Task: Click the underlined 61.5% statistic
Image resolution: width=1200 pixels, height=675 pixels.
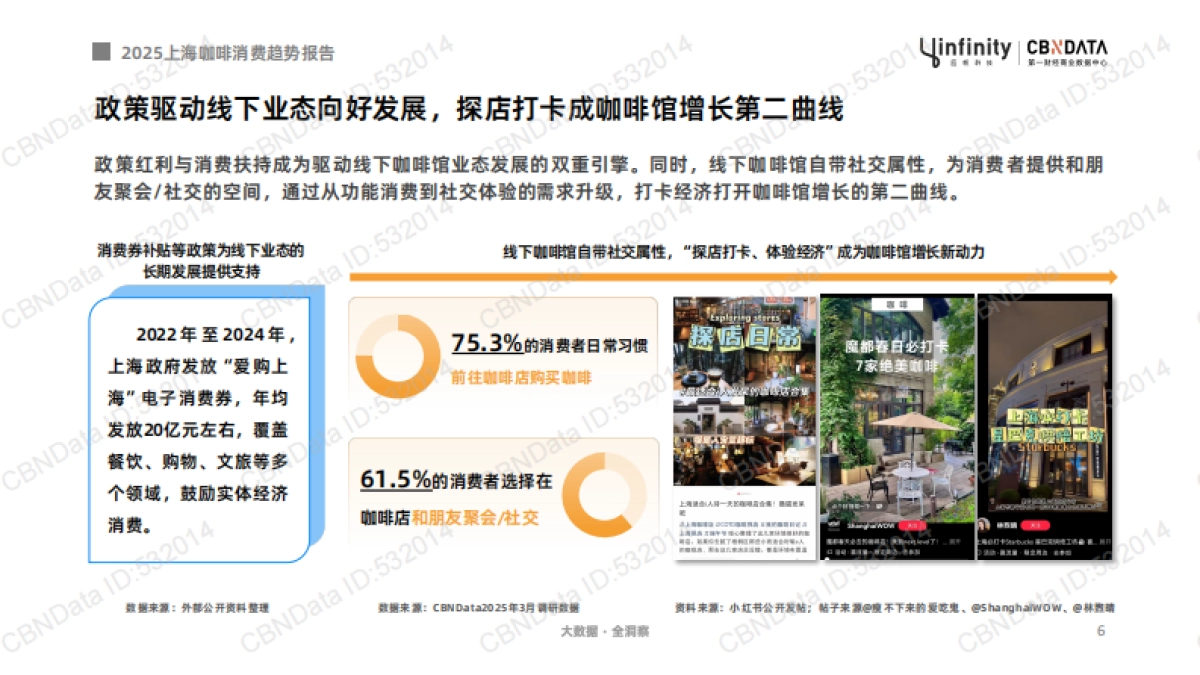Action: [x=396, y=480]
